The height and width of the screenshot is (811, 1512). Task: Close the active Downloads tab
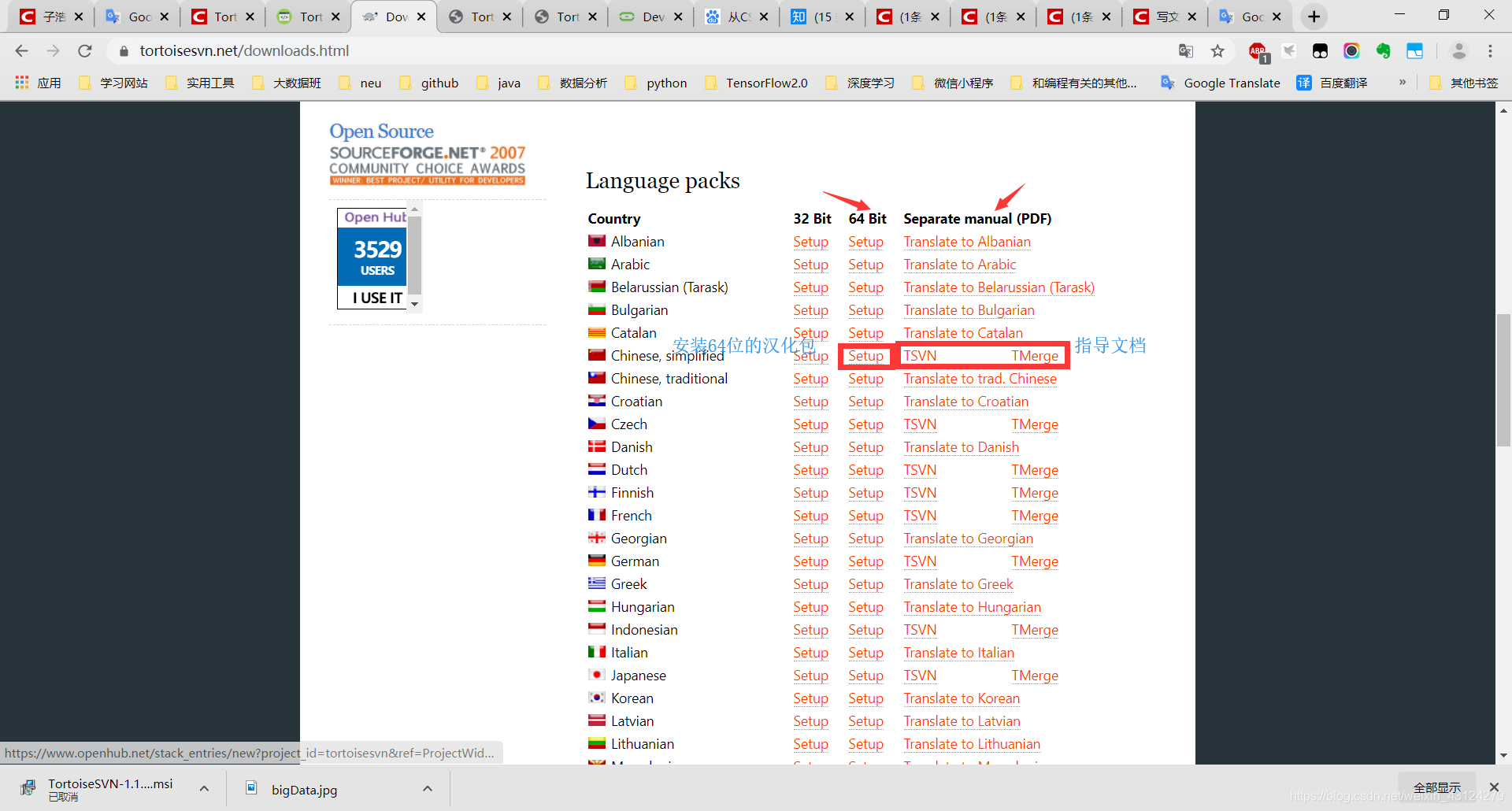(x=421, y=17)
